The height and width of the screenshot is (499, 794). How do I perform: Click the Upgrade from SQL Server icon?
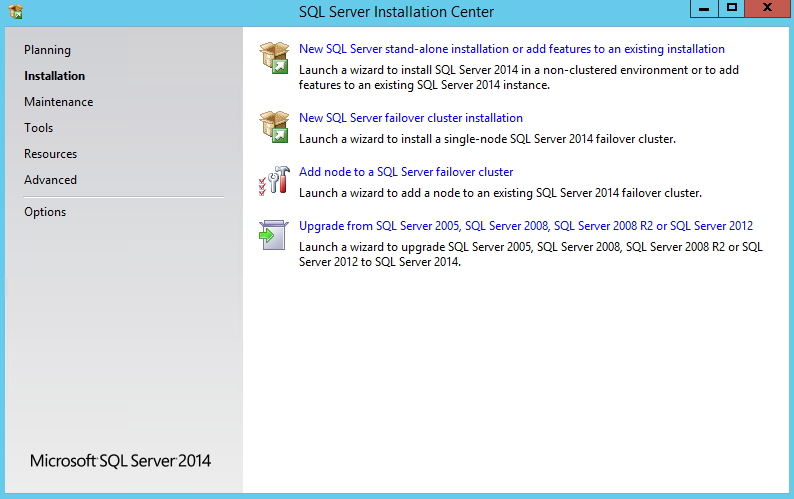point(274,235)
